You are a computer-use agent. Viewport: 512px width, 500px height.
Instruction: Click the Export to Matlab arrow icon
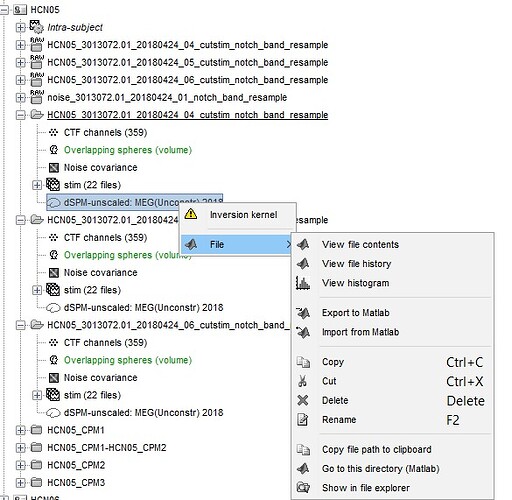303,313
